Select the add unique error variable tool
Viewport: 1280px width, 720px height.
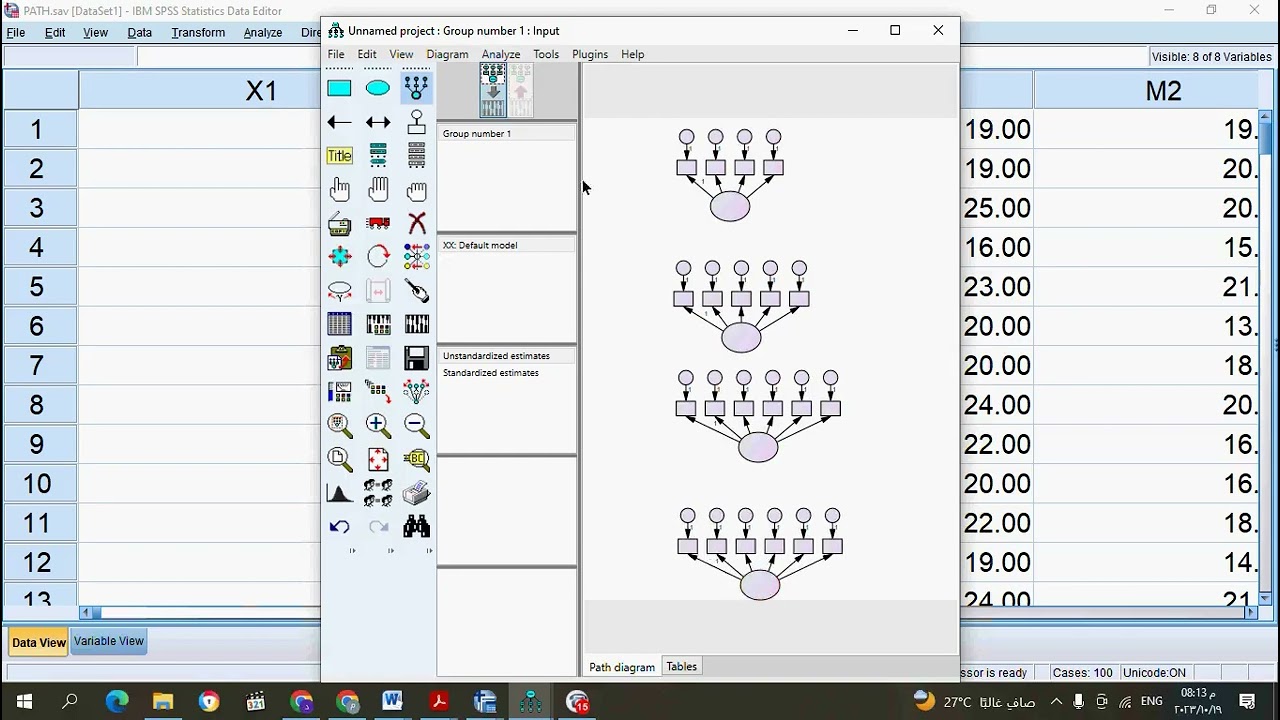coord(416,122)
